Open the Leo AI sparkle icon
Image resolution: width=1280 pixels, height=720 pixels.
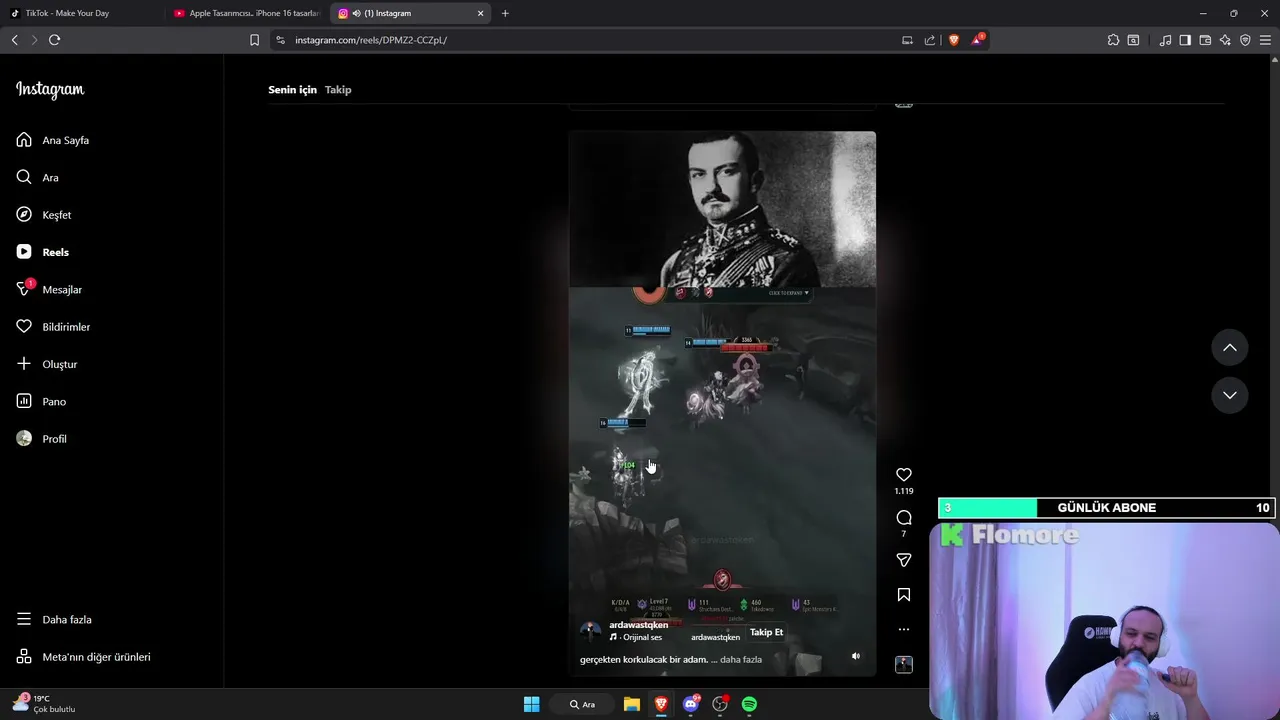coord(1225,40)
